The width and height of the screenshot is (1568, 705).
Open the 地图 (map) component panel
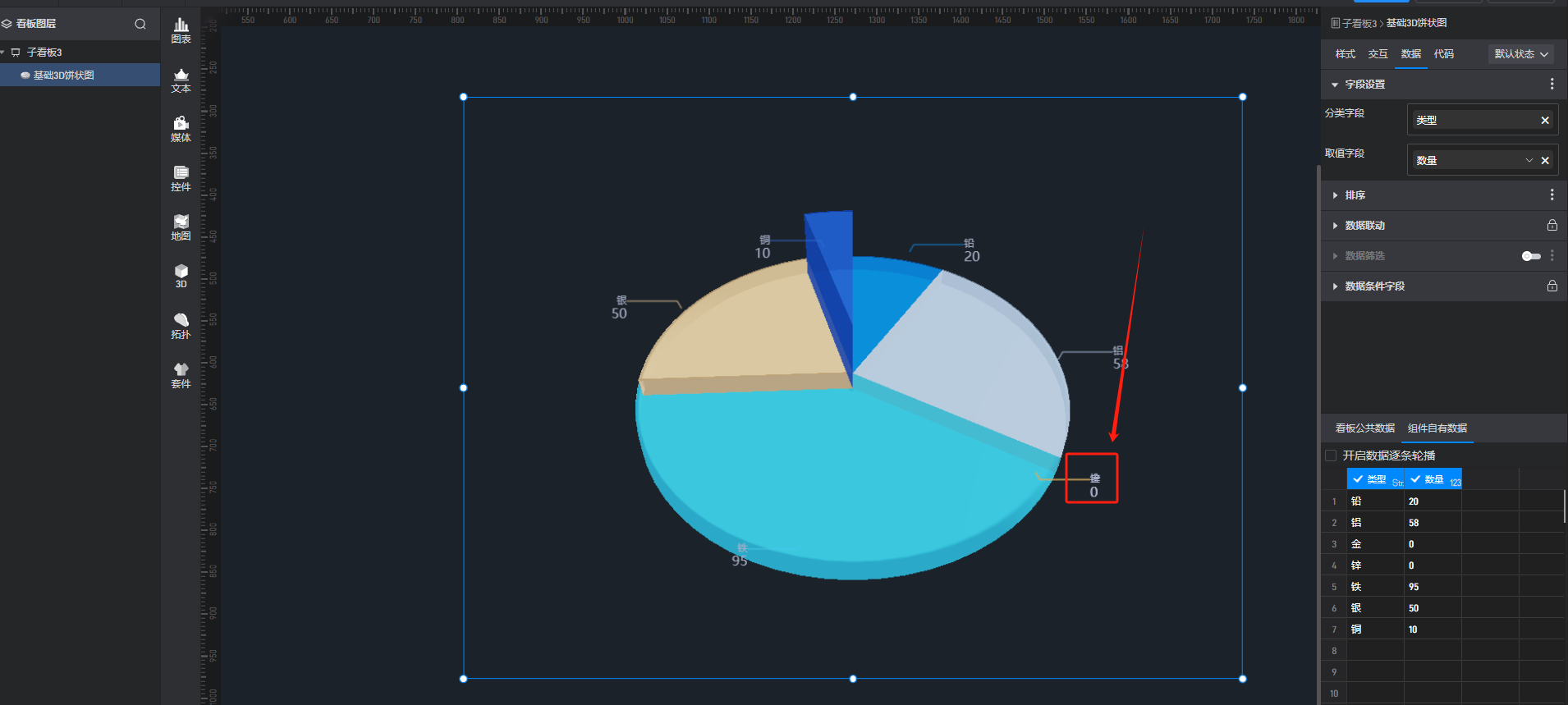(181, 228)
